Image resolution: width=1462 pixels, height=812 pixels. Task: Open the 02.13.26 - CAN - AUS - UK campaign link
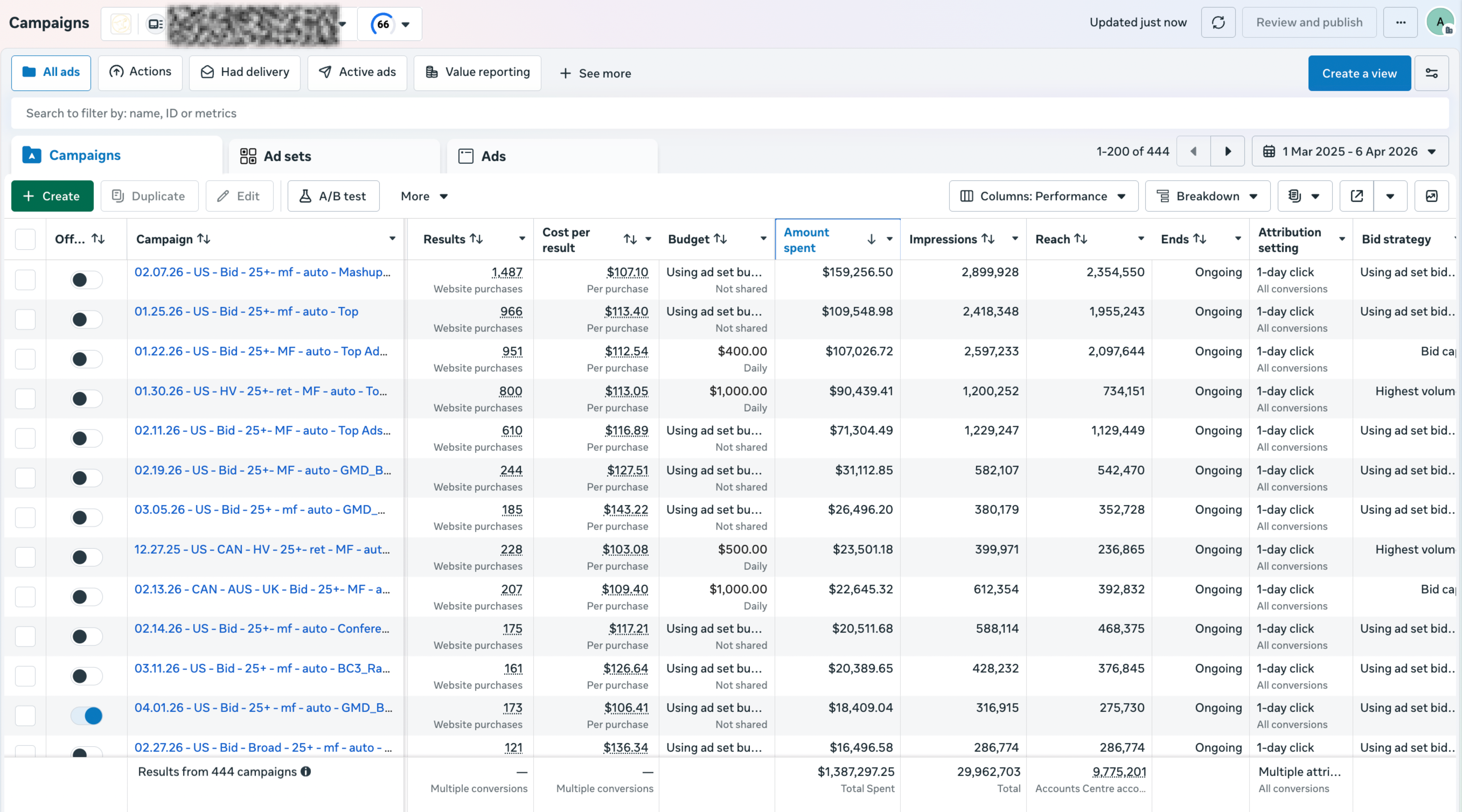tap(262, 590)
